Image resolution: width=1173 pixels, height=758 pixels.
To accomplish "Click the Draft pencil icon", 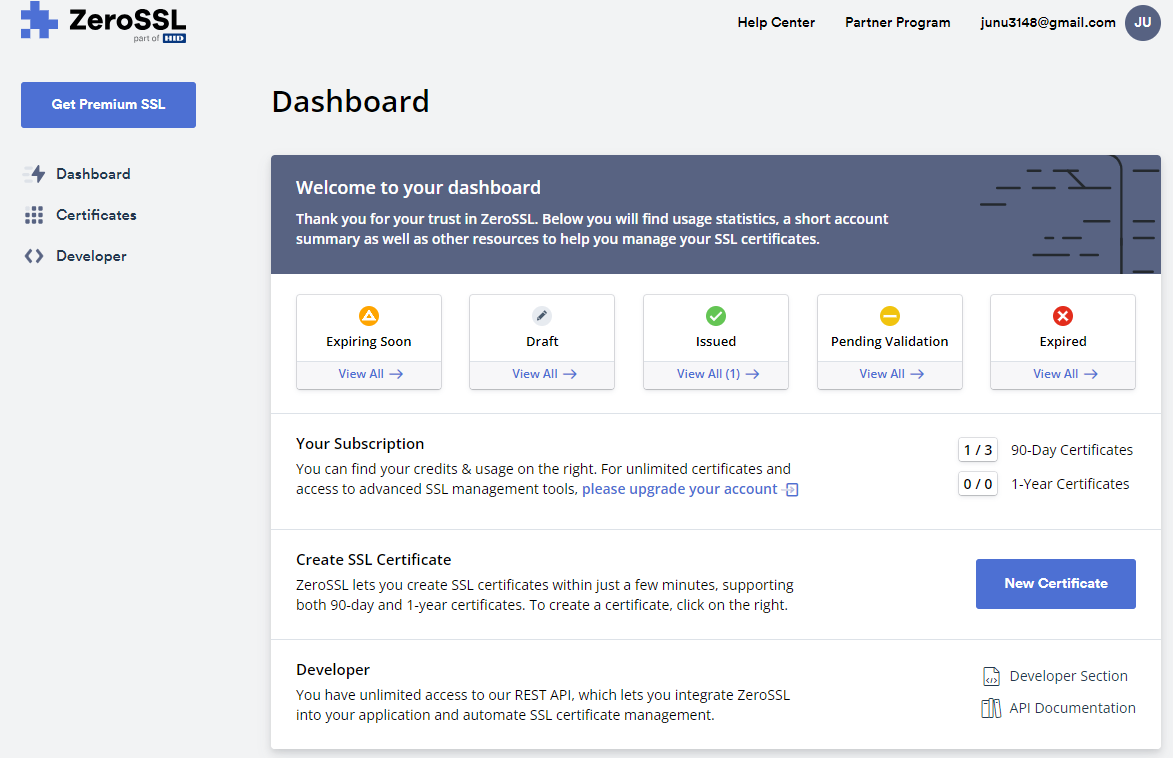I will [x=542, y=316].
